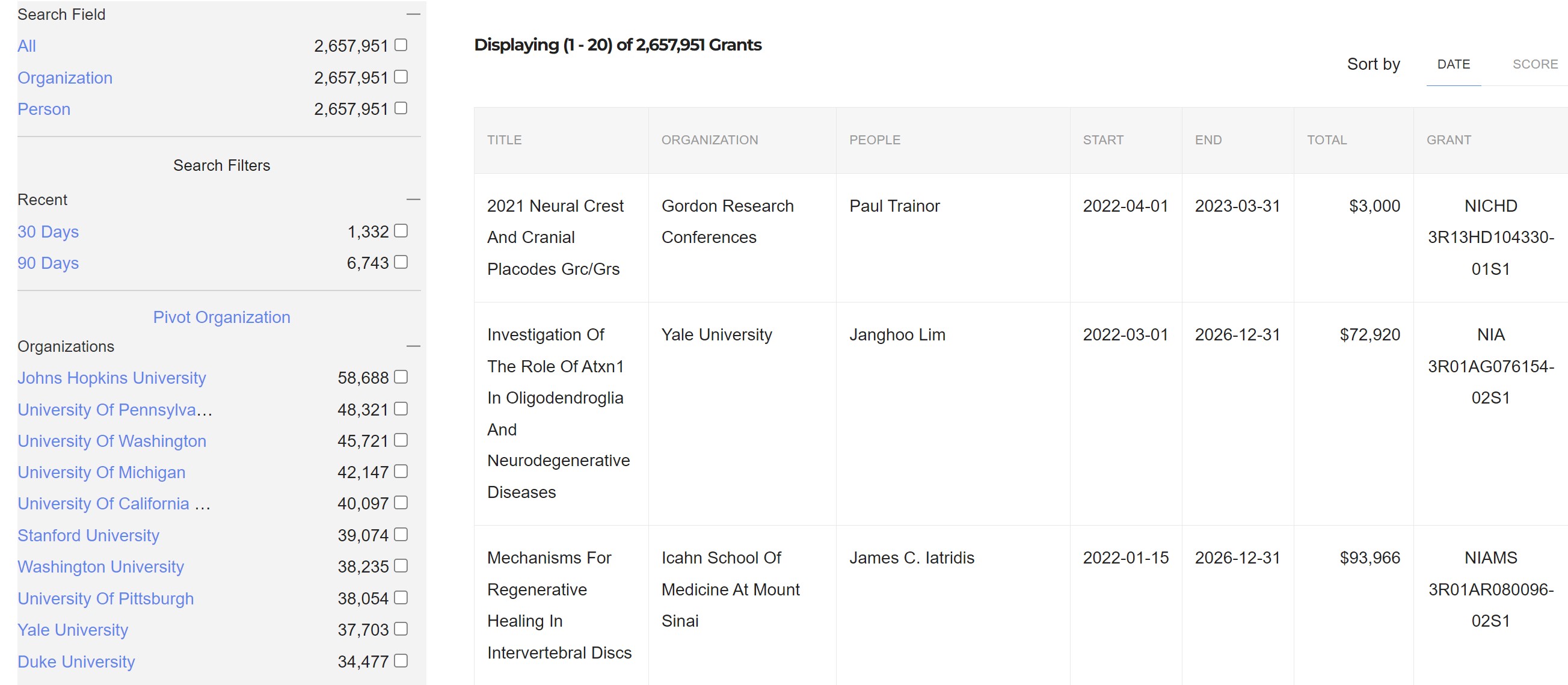Check the All search field checkbox

coord(401,45)
